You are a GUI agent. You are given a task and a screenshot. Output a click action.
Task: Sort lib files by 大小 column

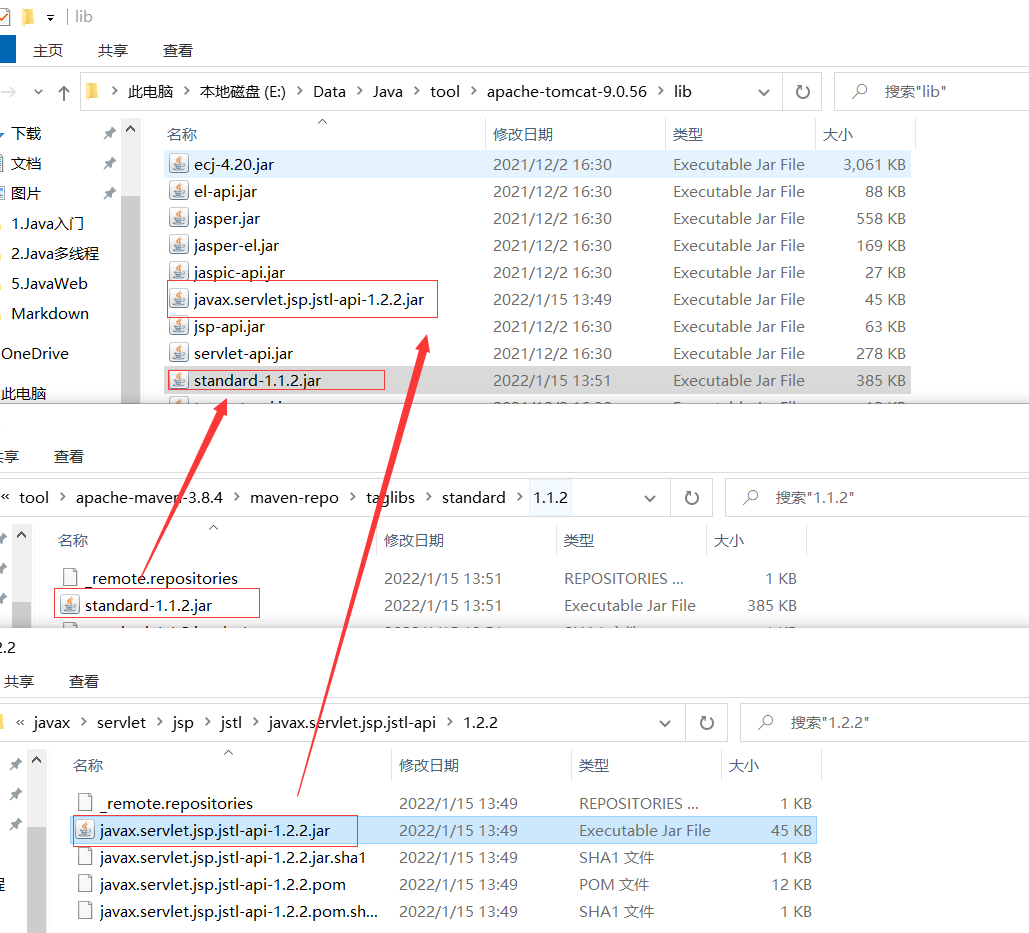865,135
